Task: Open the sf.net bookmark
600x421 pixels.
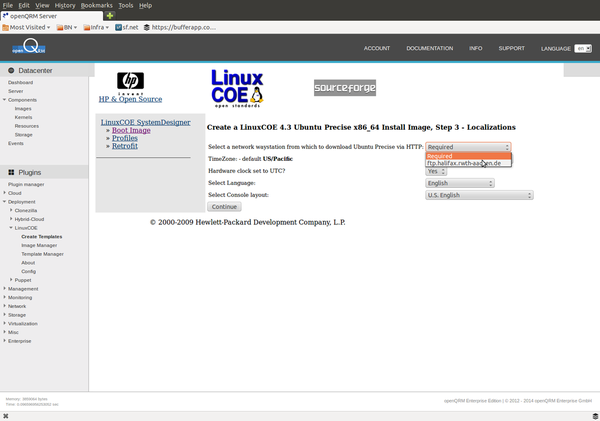Action: coord(127,27)
